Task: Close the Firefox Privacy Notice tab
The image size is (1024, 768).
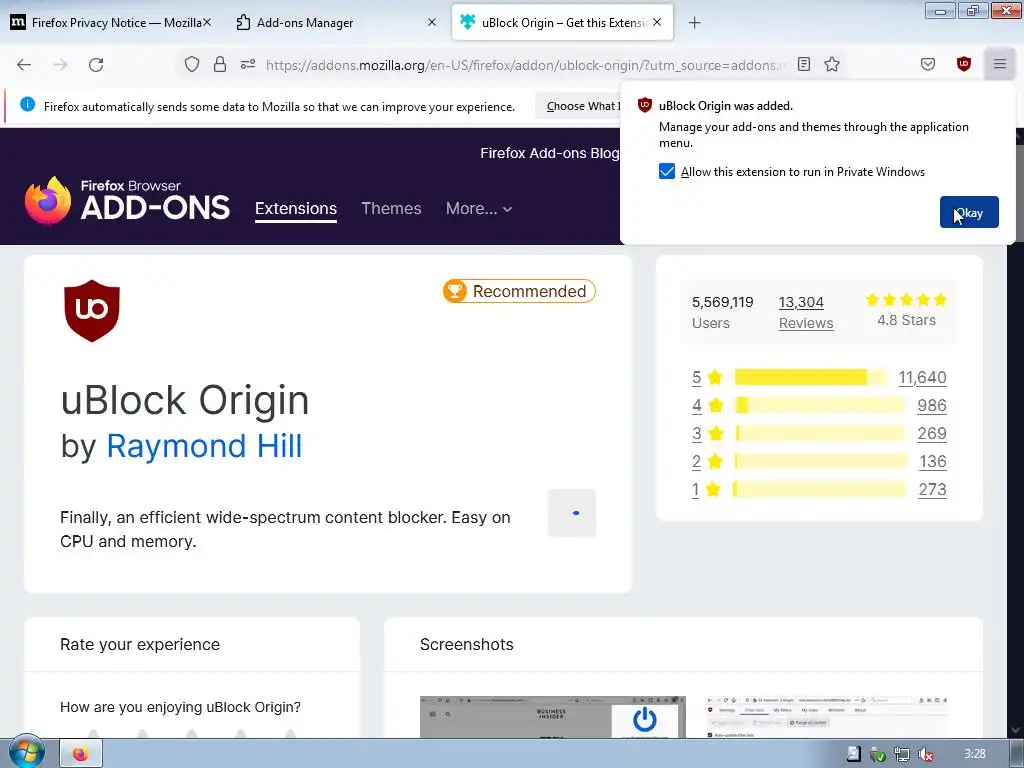Action: (206, 22)
